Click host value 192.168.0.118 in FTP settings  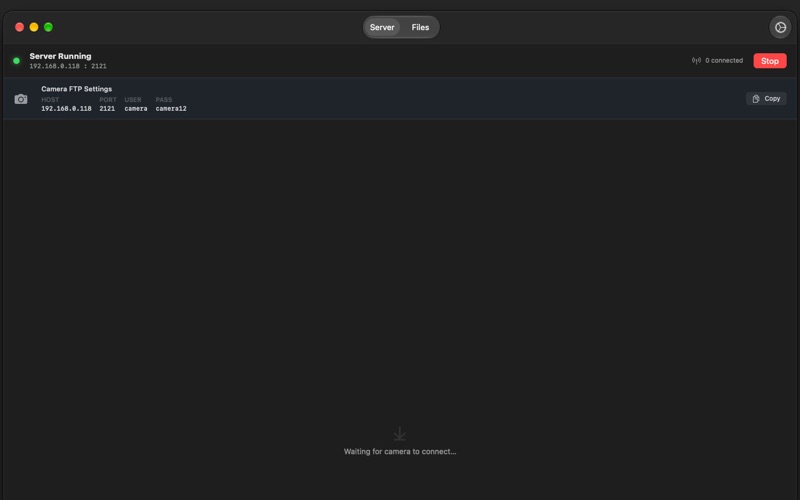pyautogui.click(x=66, y=109)
